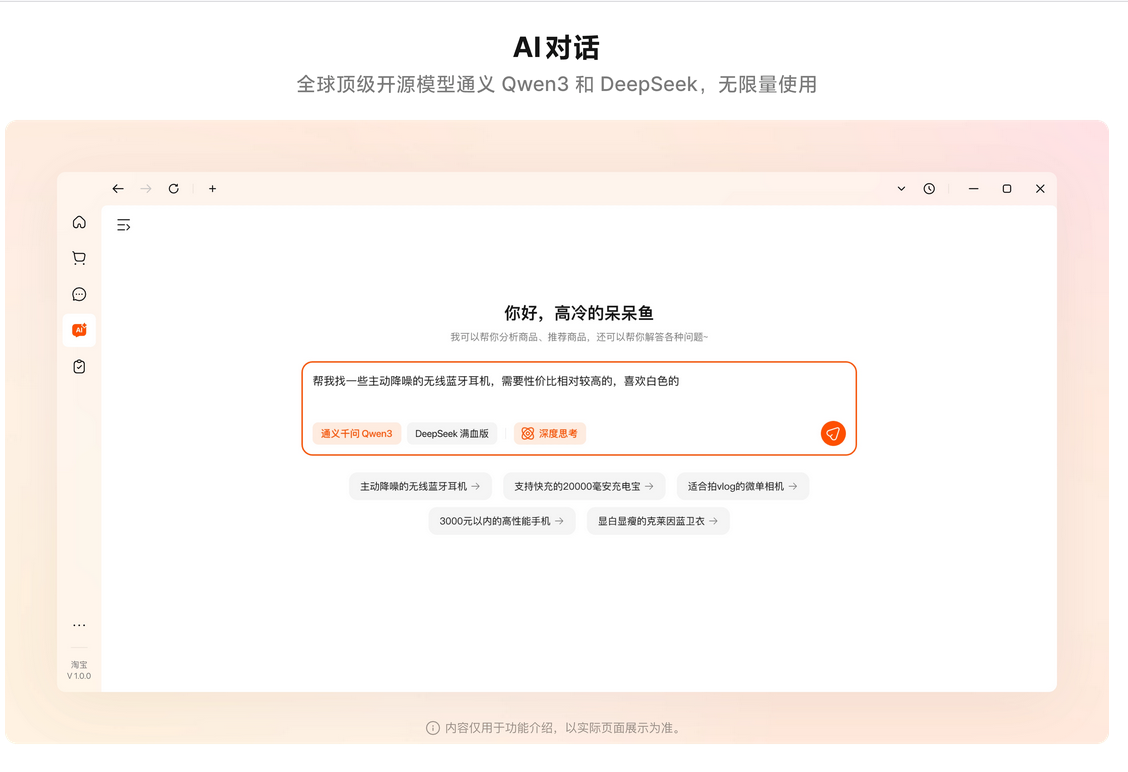Click greeting text 你好，高冷的呆呆鱼

pyautogui.click(x=578, y=313)
